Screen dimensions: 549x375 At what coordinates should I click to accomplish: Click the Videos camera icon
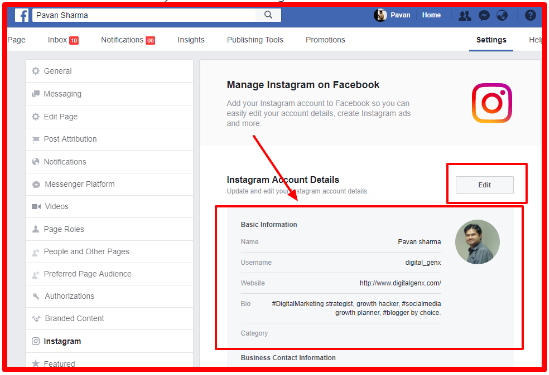[36, 207]
